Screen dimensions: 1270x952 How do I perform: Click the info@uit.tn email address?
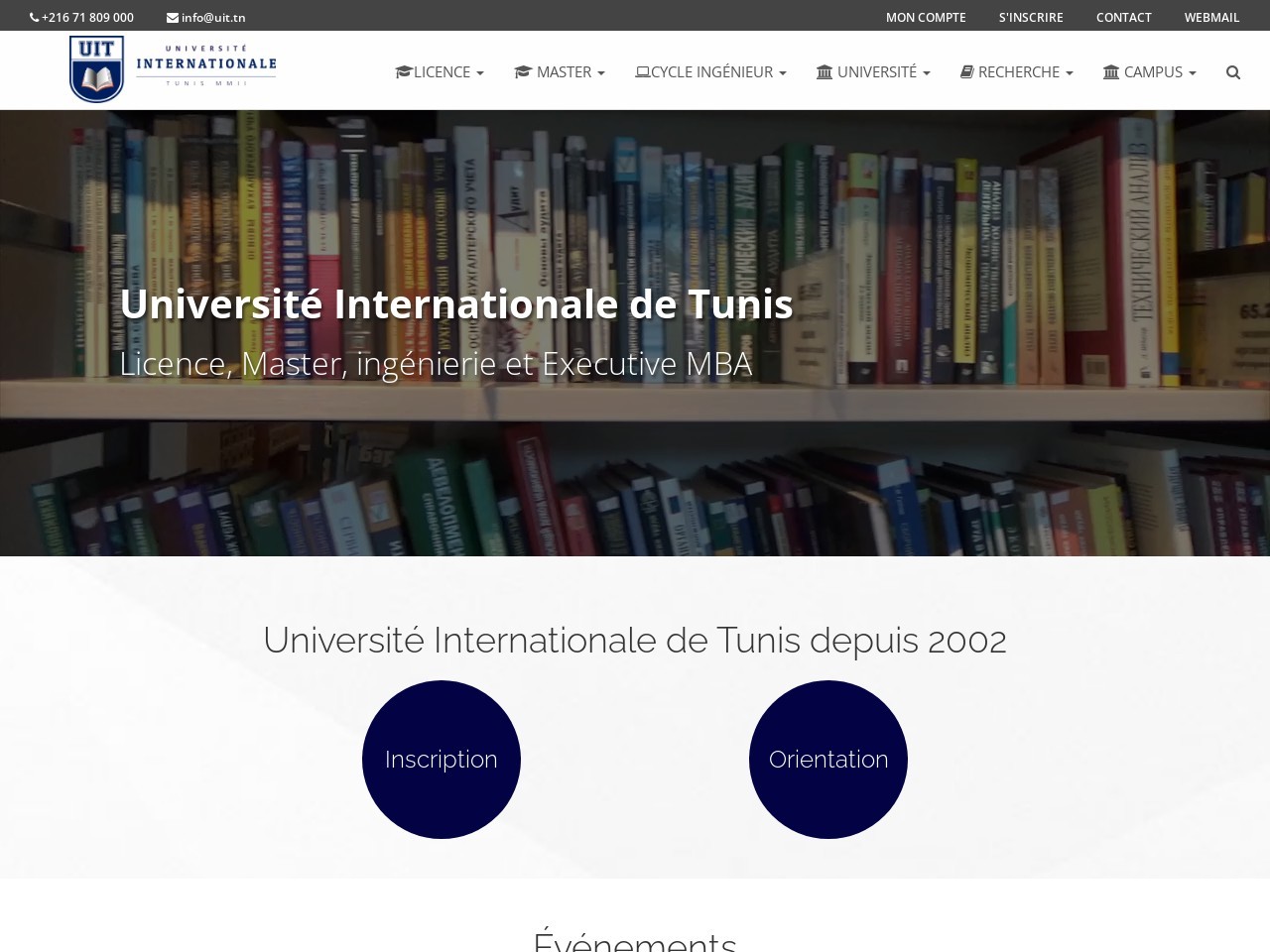pos(213,18)
